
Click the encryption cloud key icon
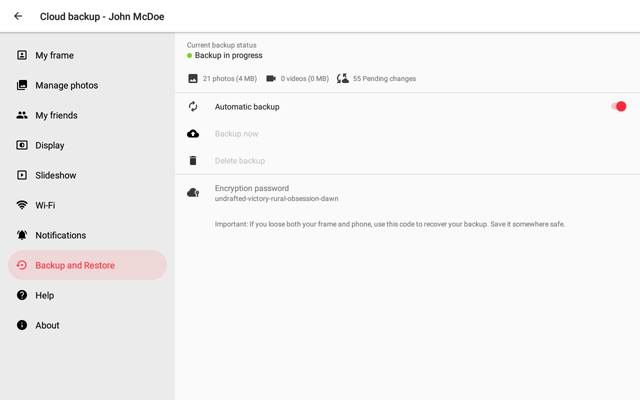[x=193, y=192]
